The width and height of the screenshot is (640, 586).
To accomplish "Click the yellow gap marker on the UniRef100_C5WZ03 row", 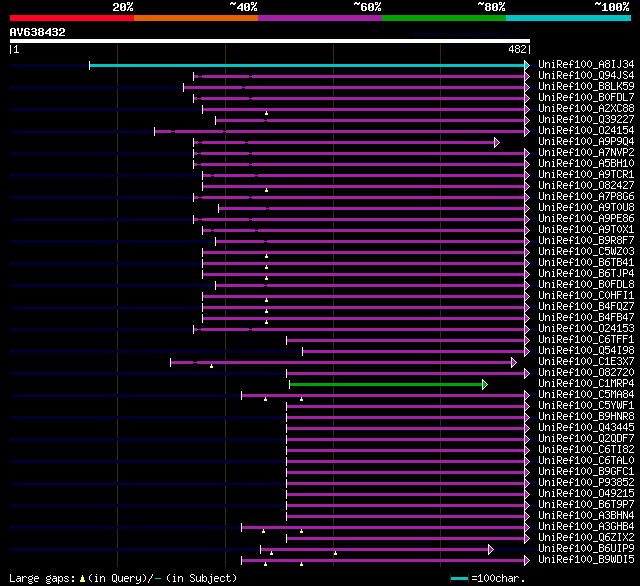I will coord(267,256).
